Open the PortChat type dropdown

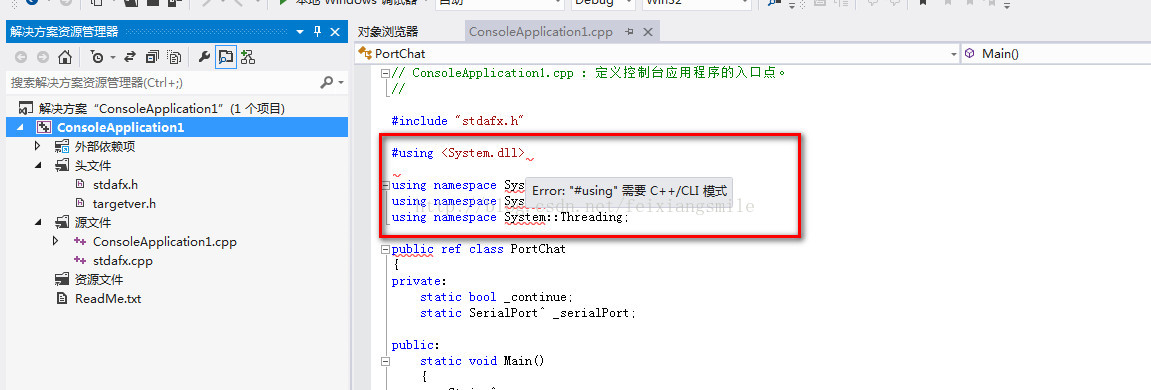[954, 54]
